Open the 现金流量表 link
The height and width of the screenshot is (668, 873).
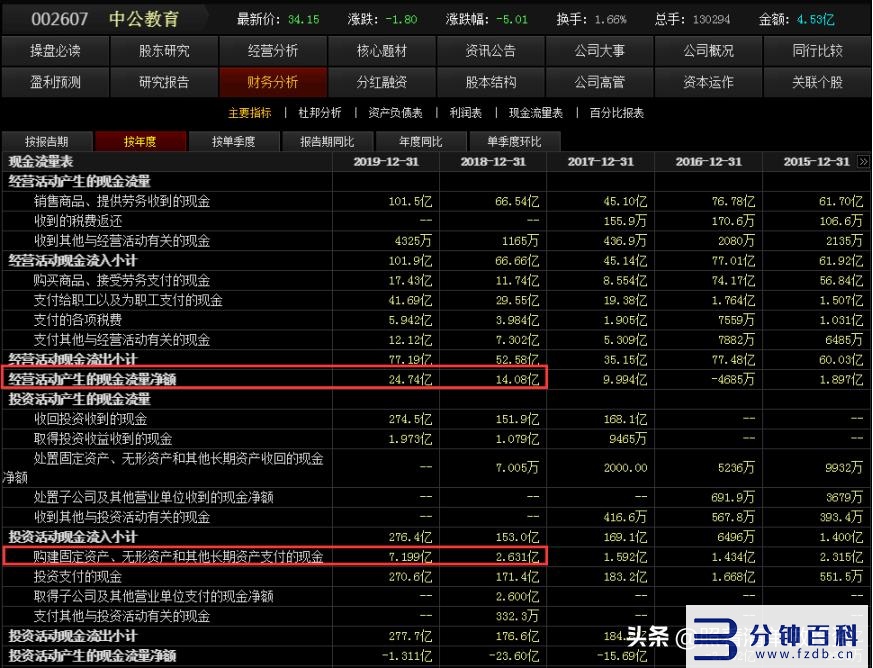tap(536, 113)
